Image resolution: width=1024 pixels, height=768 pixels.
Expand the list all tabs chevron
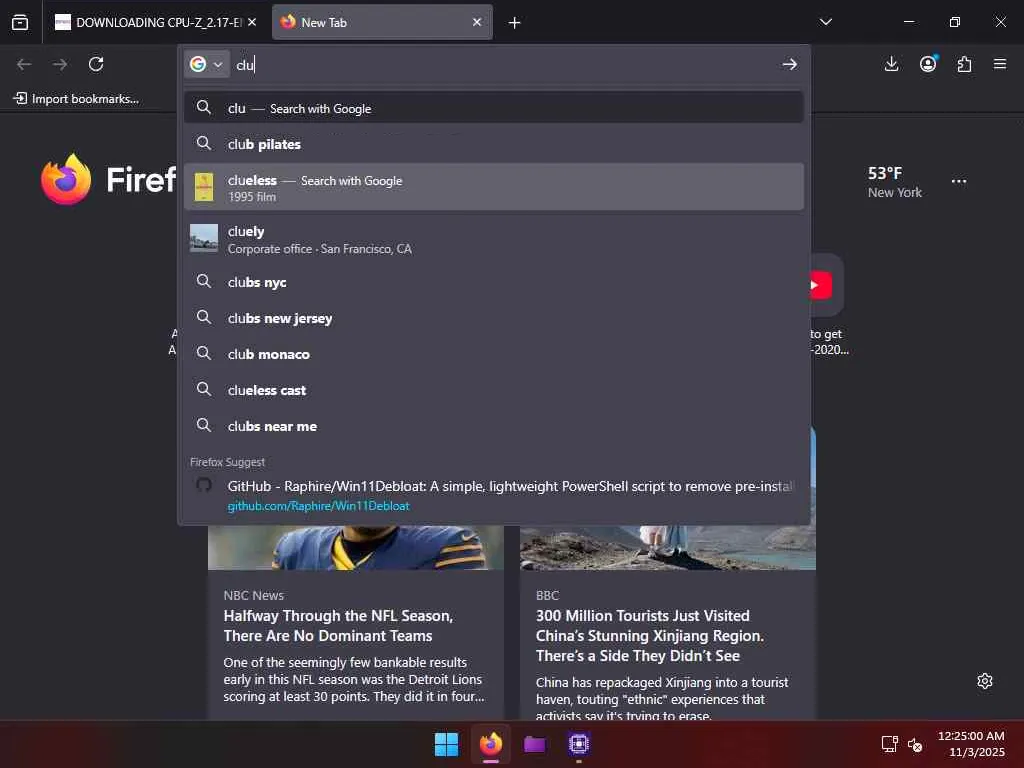point(825,22)
